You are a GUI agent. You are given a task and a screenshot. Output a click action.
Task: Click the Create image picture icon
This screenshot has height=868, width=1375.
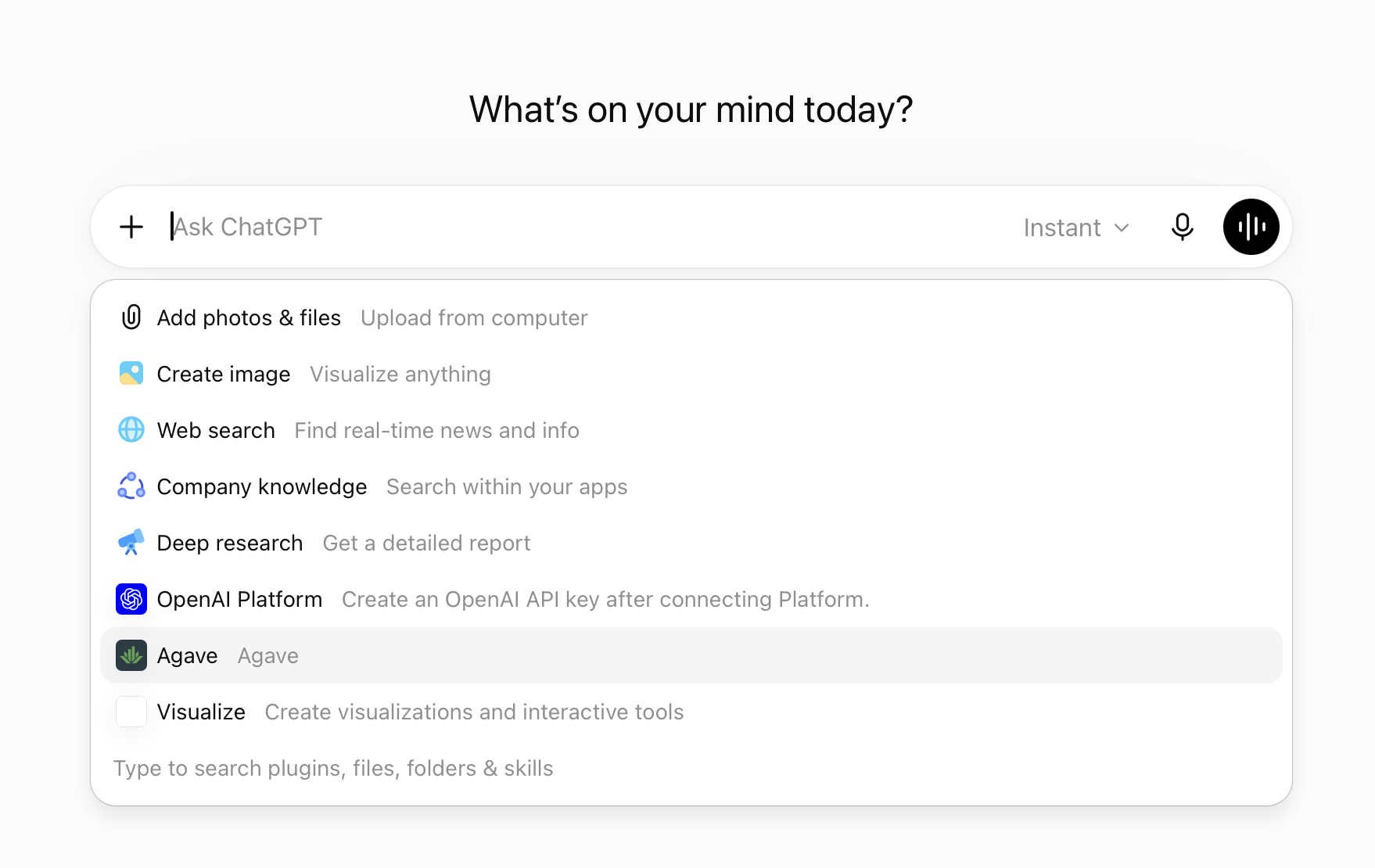coord(131,374)
